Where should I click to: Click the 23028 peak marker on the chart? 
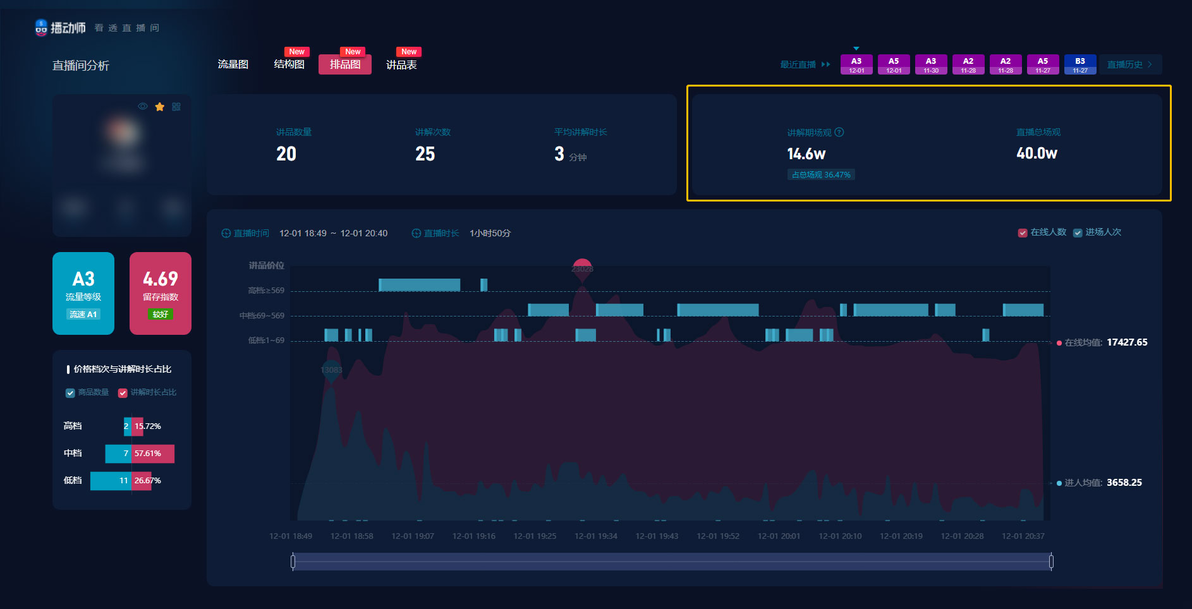point(582,269)
